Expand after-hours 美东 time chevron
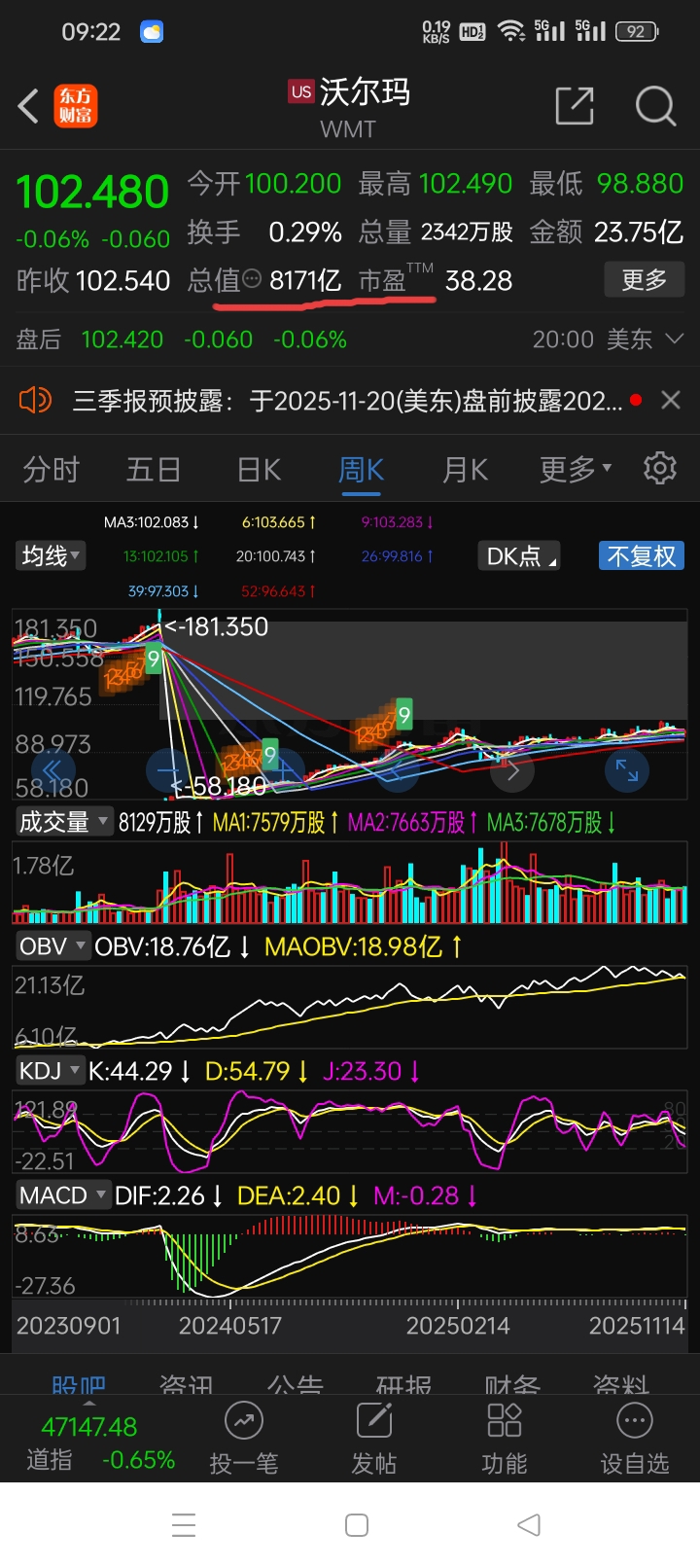 (674, 339)
